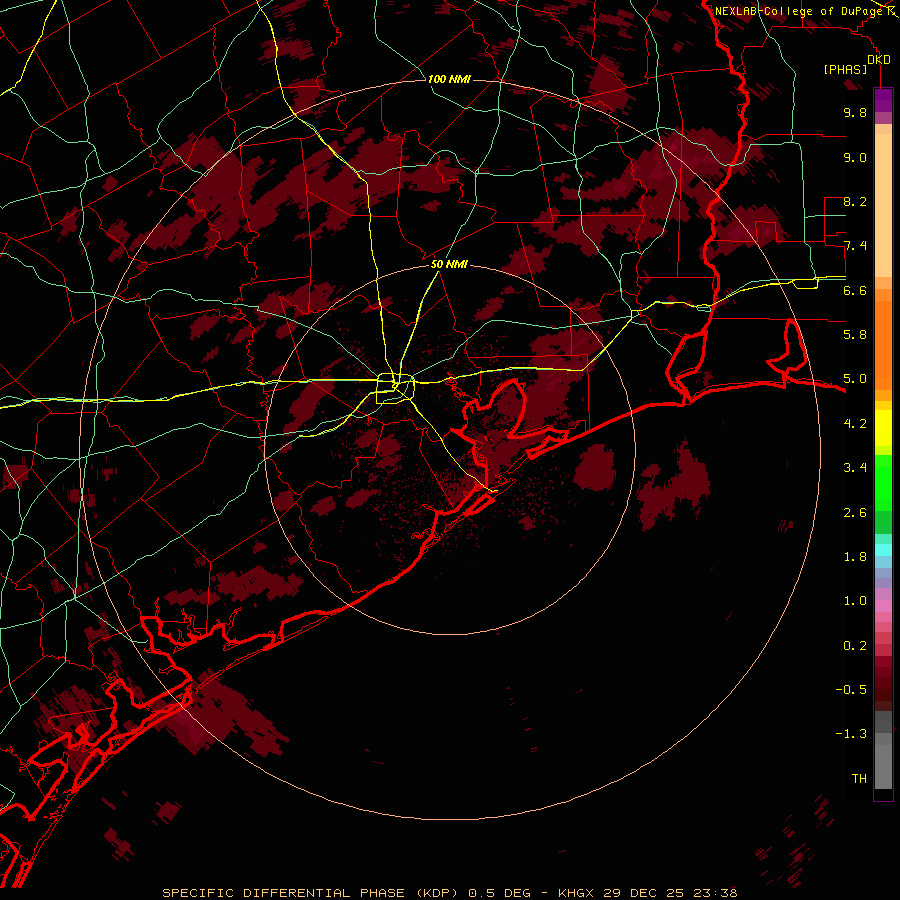This screenshot has height=900, width=900.
Task: Click the Specific Differential Phase caption at bottom
Action: click(x=449, y=893)
